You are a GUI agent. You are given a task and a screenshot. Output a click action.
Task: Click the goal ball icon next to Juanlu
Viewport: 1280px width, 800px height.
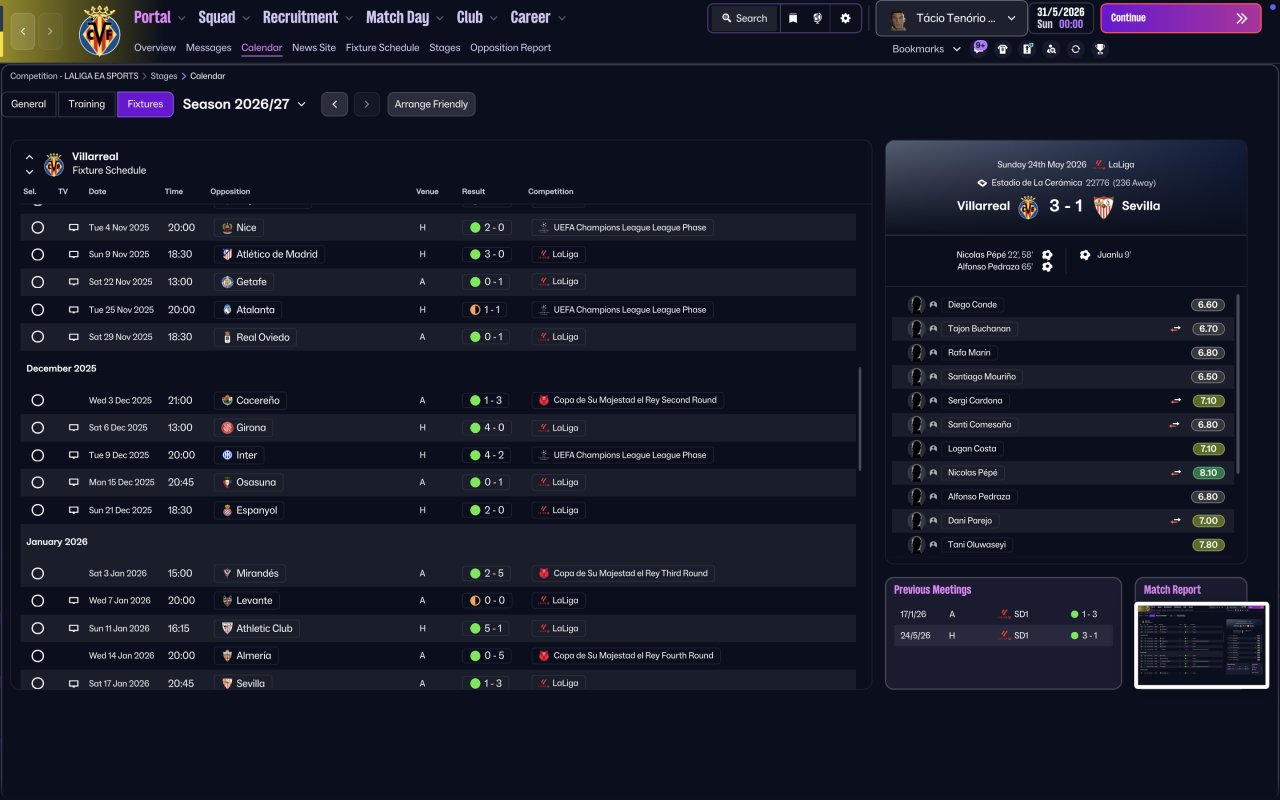(x=1085, y=255)
